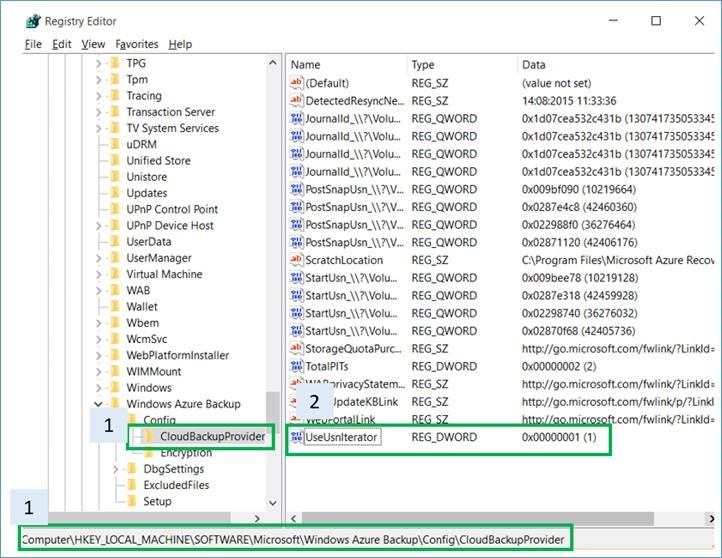Click the tree pane scroll up arrow
The image size is (722, 558).
click(273, 63)
